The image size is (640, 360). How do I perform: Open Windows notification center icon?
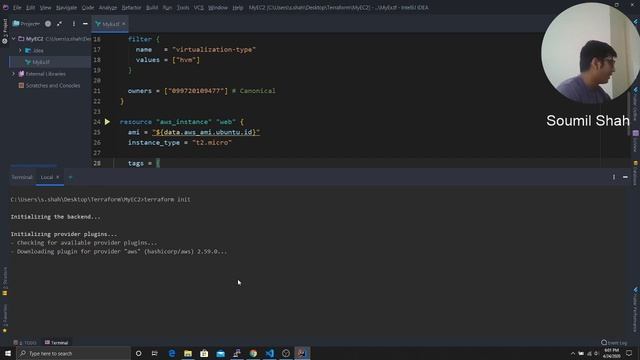[x=629, y=353]
